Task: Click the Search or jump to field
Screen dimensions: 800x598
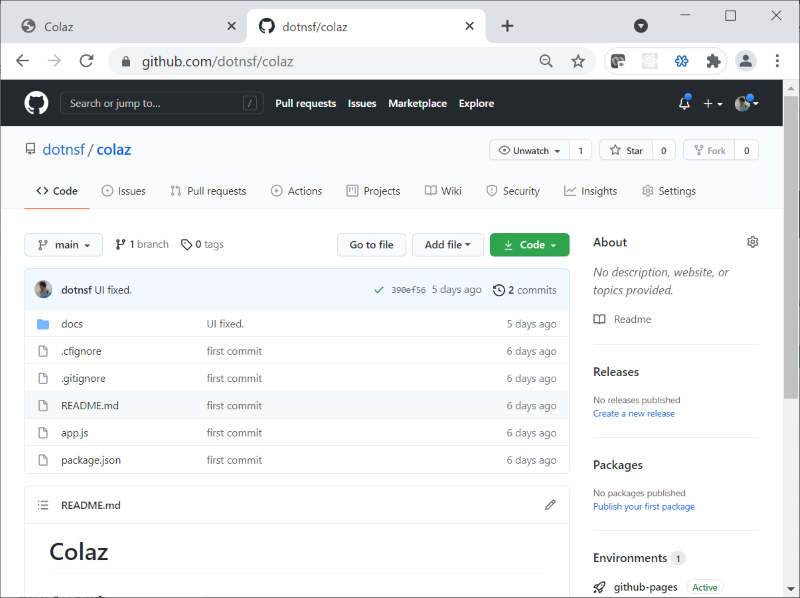Action: 162,103
